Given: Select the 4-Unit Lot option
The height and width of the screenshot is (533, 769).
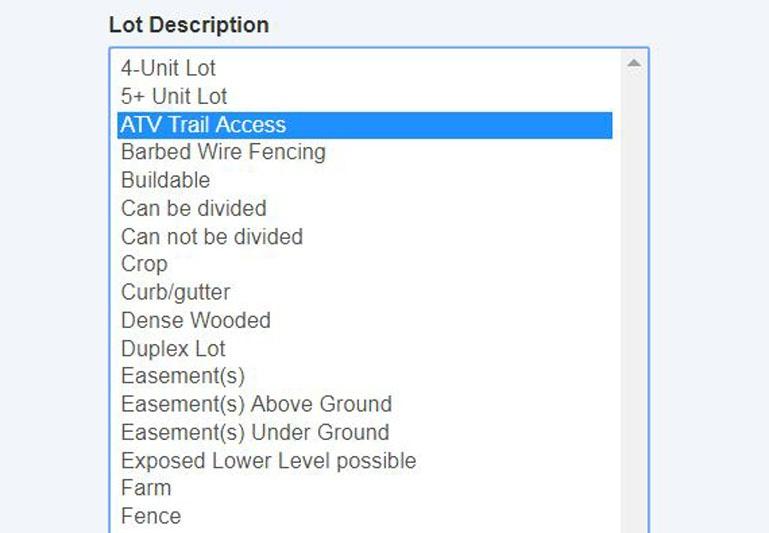Looking at the screenshot, I should coord(168,69).
